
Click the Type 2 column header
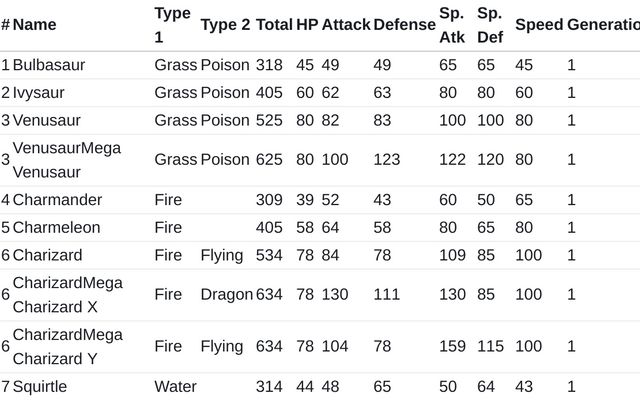[225, 24]
